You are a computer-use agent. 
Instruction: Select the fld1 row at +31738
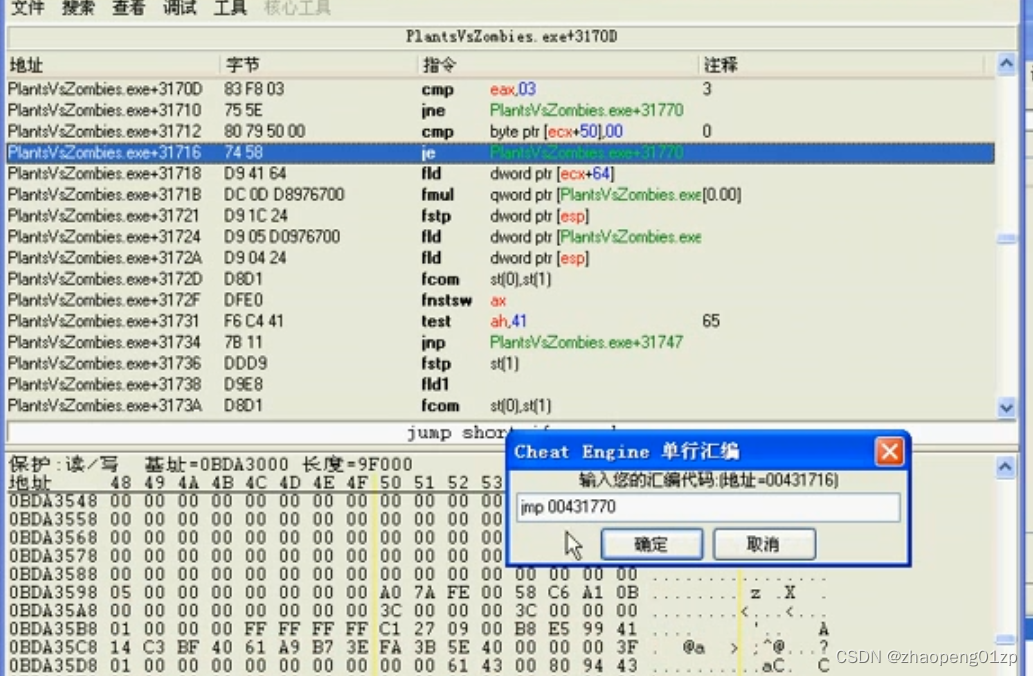pyautogui.click(x=500, y=384)
